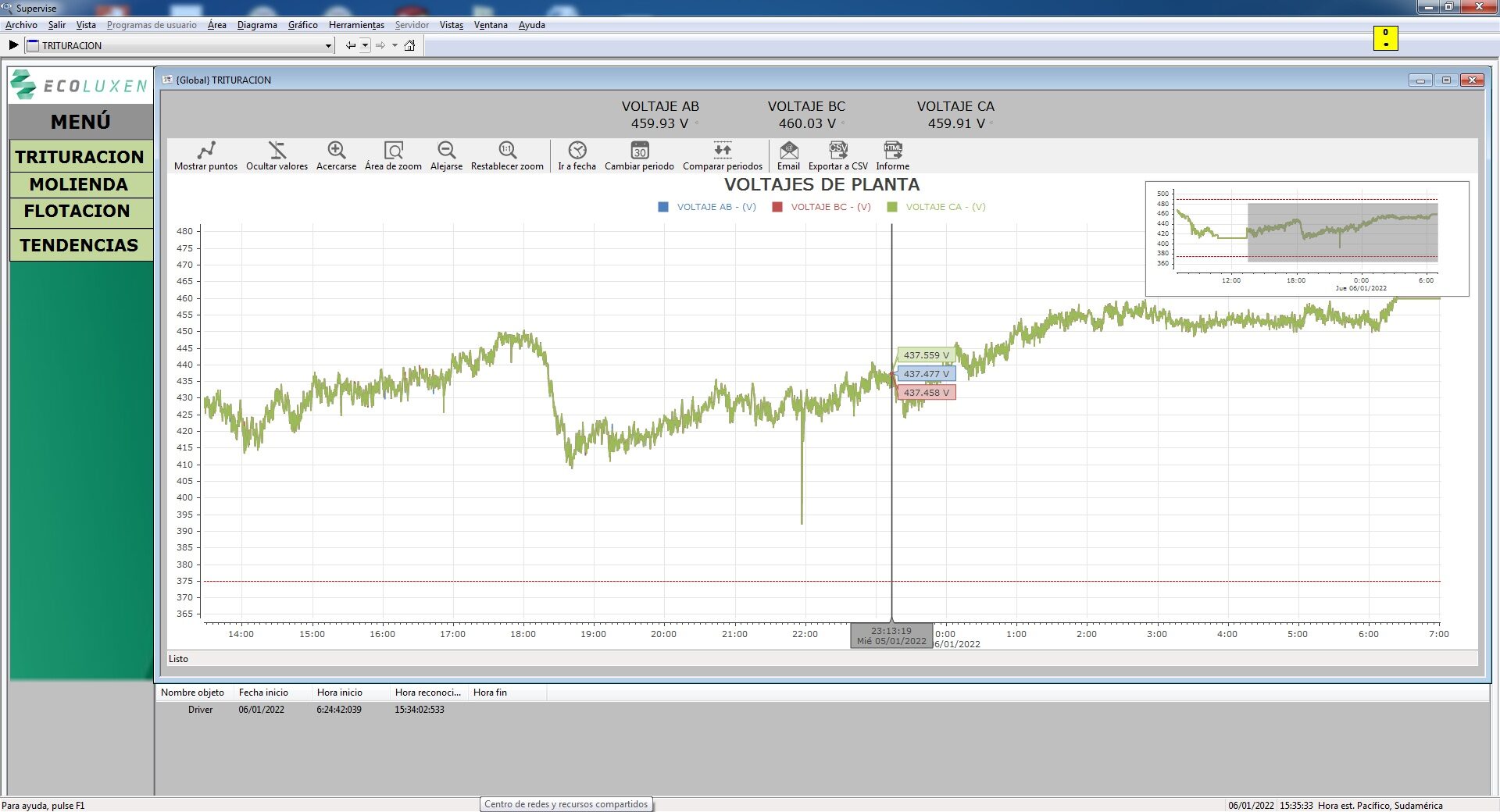Toggle VOLTAJE BC red legend series

click(821, 207)
